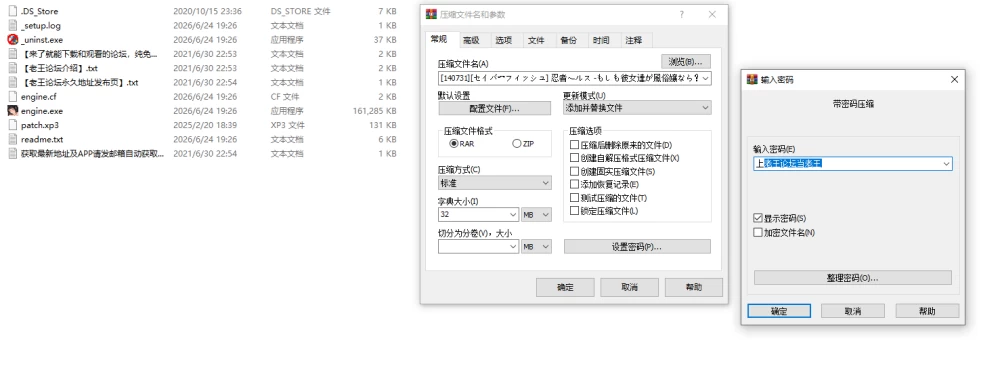Enable 测试压缩的文件 checkbox

pos(575,198)
